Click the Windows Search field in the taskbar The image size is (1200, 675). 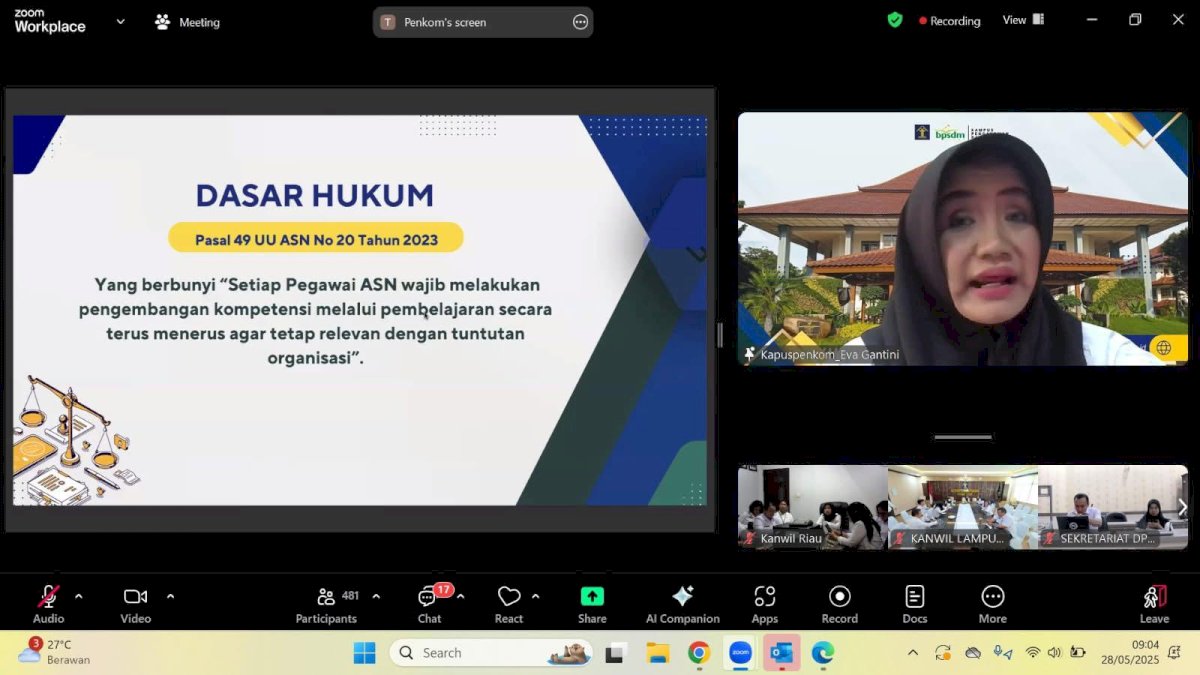(490, 652)
